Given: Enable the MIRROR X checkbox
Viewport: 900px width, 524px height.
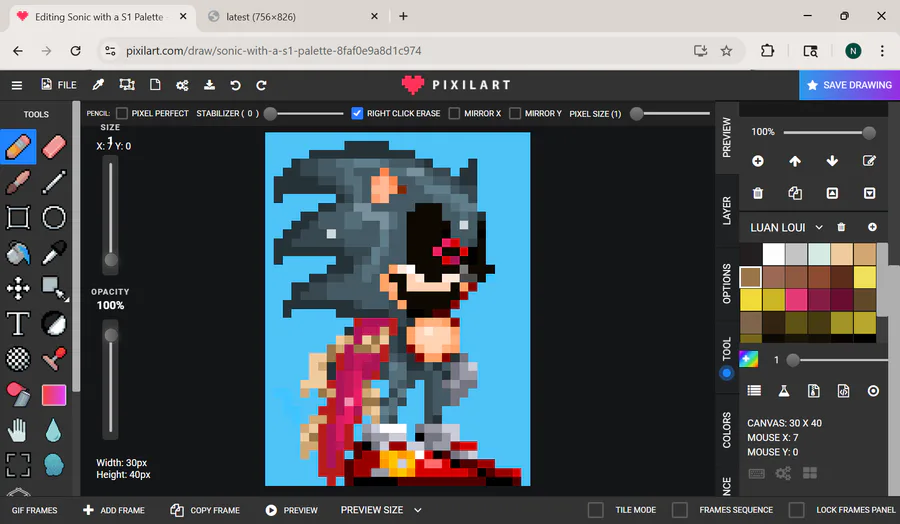Looking at the screenshot, I should pyautogui.click(x=454, y=114).
